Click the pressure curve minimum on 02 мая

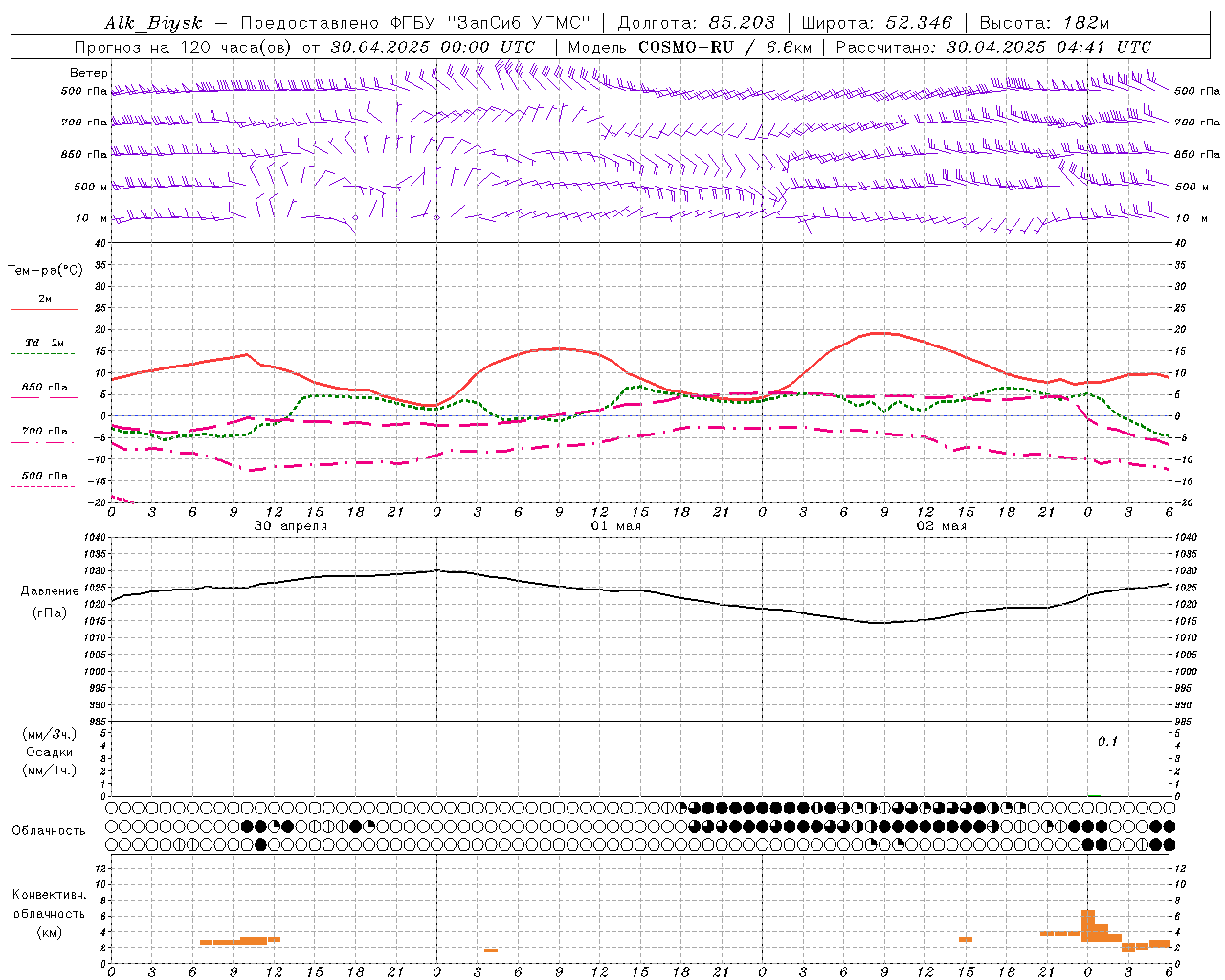click(x=879, y=623)
